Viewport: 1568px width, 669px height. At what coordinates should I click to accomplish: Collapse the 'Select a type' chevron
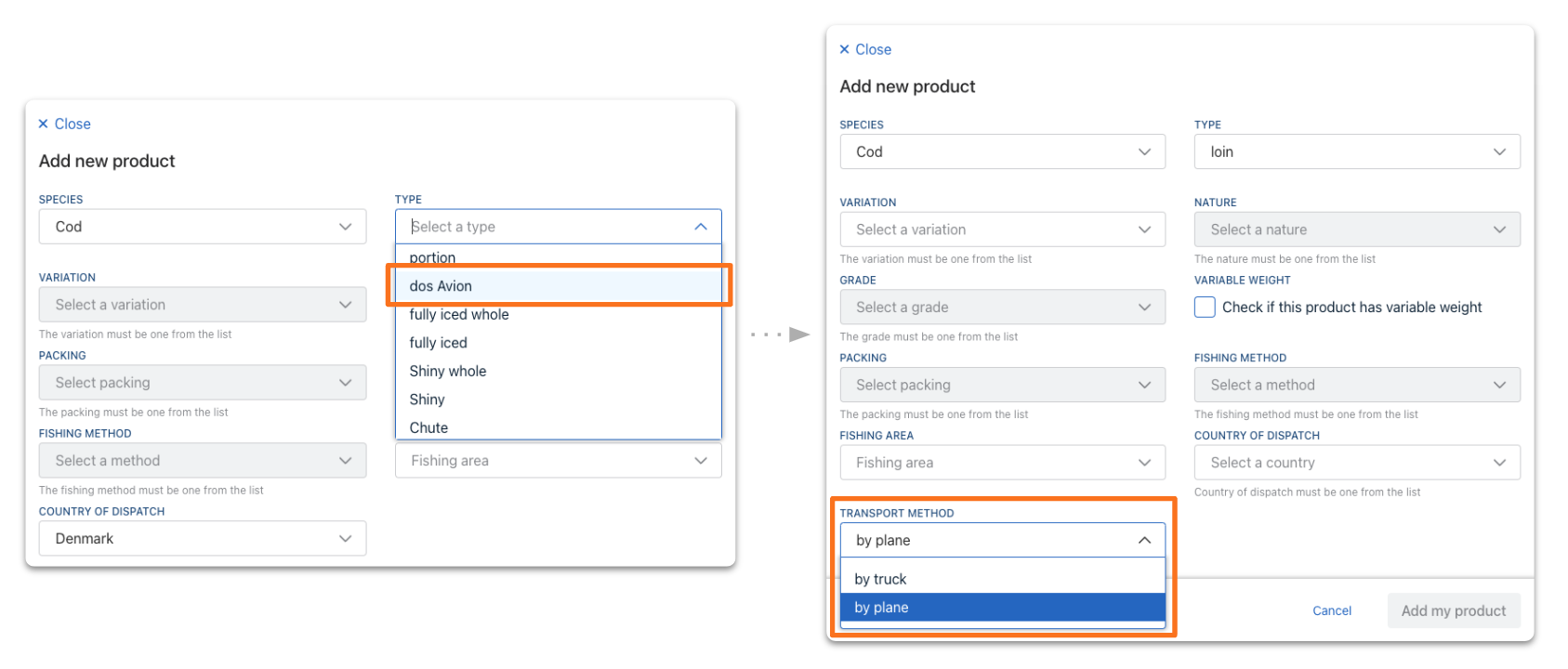point(701,227)
